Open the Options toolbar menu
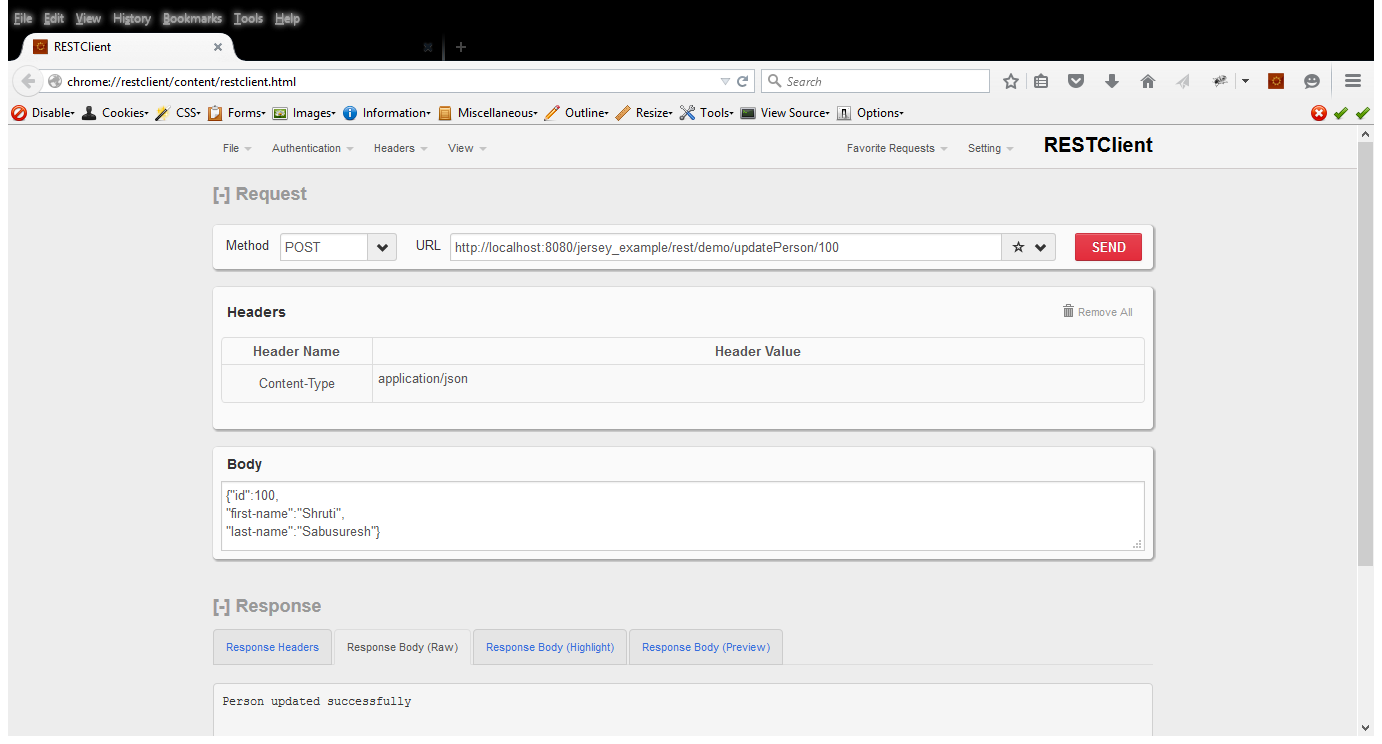The height and width of the screenshot is (744, 1382). click(x=870, y=113)
